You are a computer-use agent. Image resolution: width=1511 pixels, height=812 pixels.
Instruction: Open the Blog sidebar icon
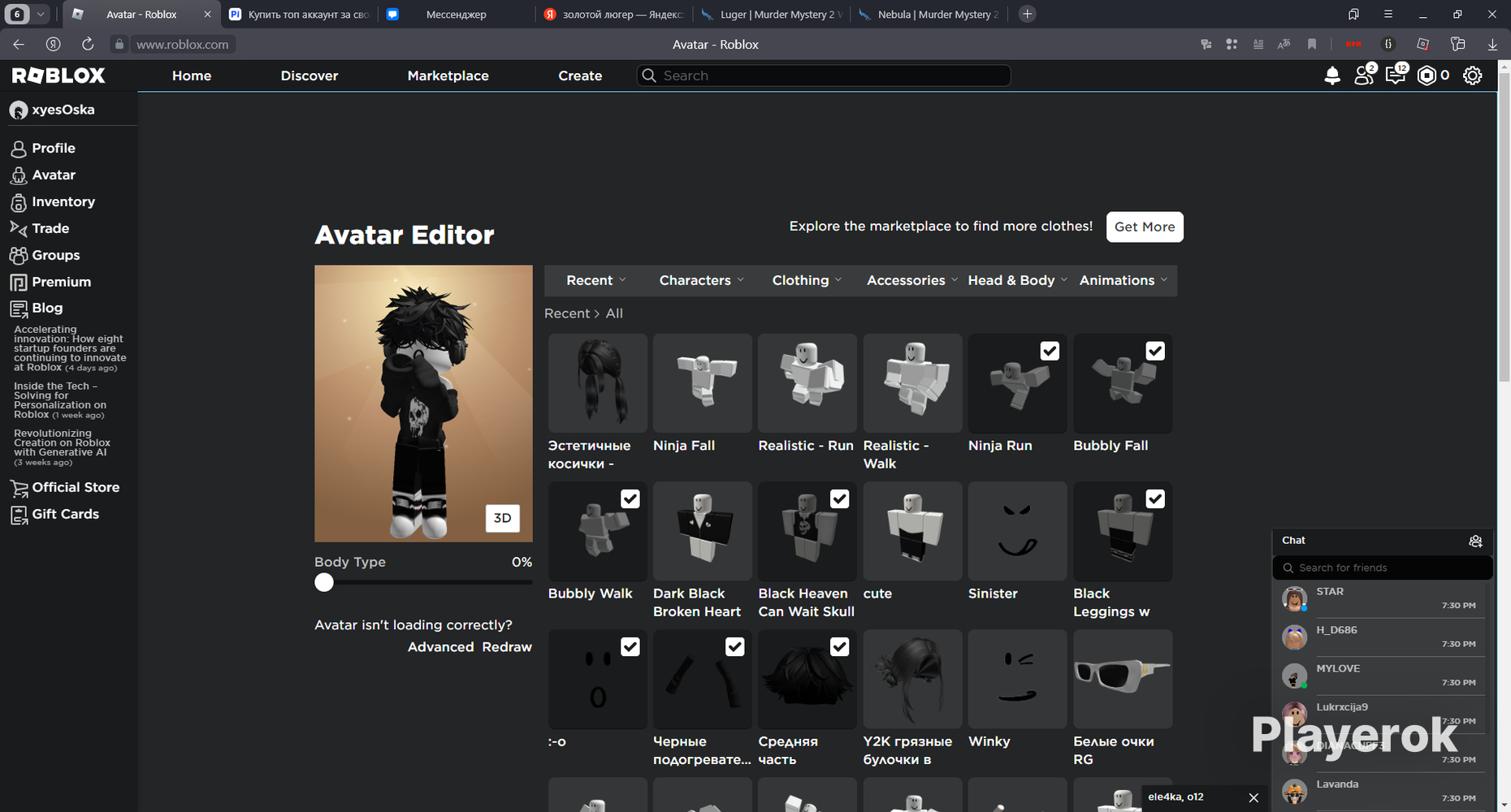(18, 309)
